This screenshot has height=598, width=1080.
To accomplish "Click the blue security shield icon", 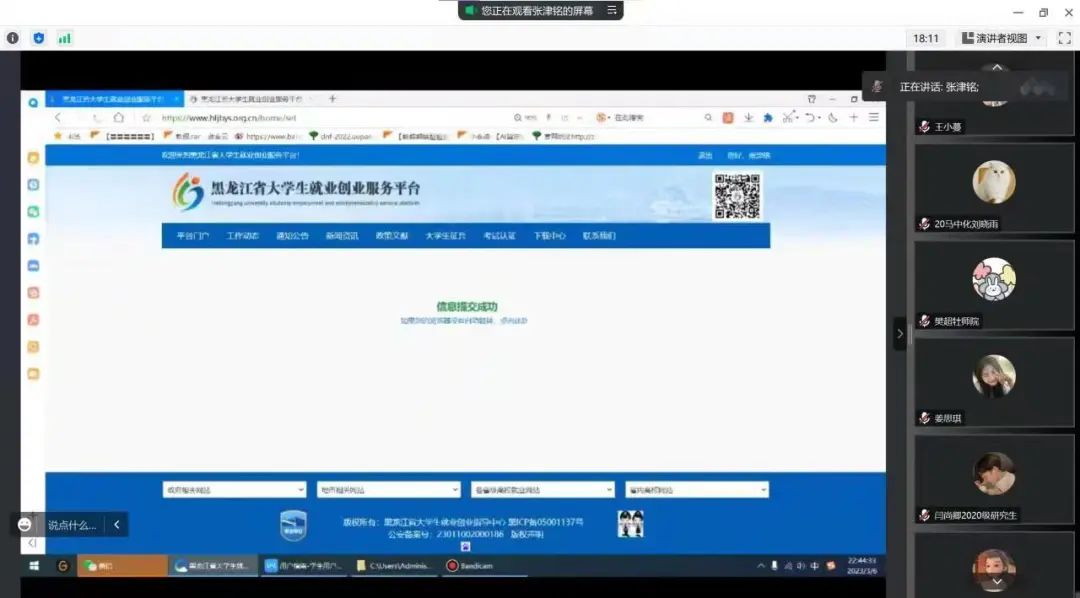I will click(39, 39).
